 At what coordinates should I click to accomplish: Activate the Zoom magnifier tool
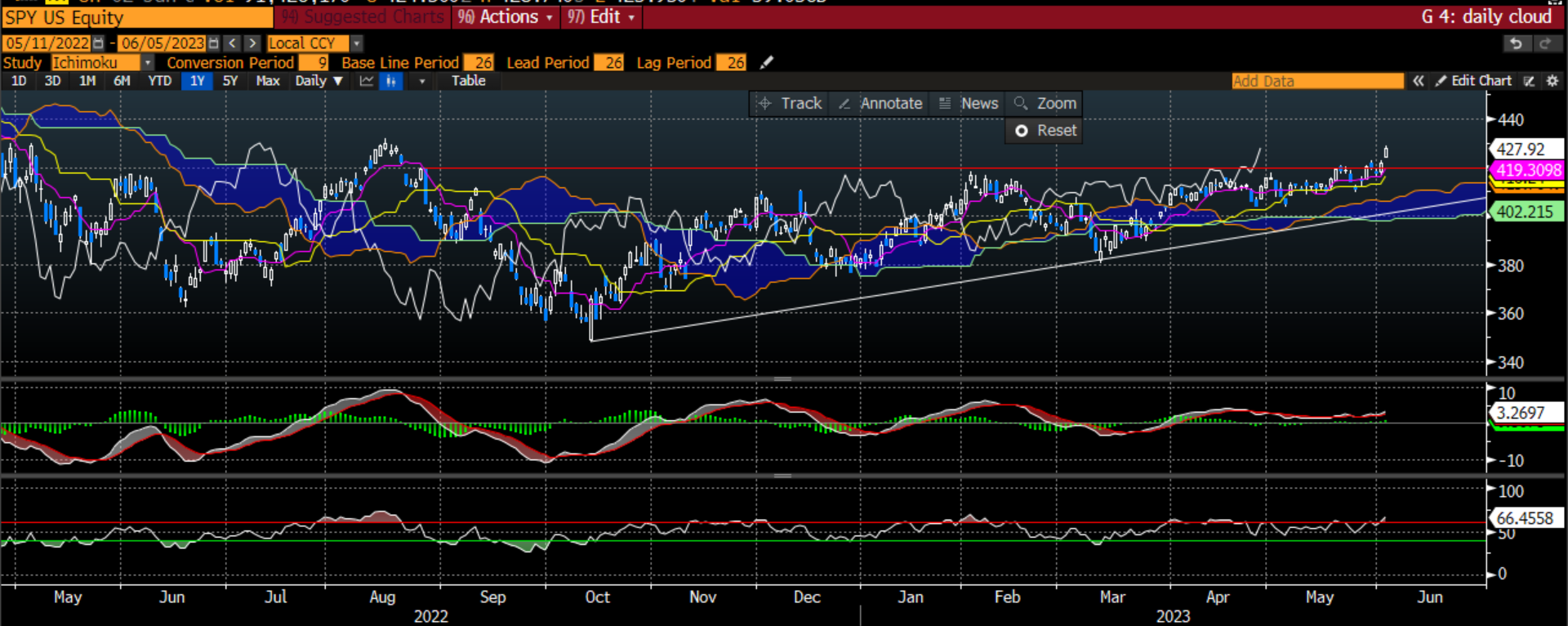(1045, 104)
